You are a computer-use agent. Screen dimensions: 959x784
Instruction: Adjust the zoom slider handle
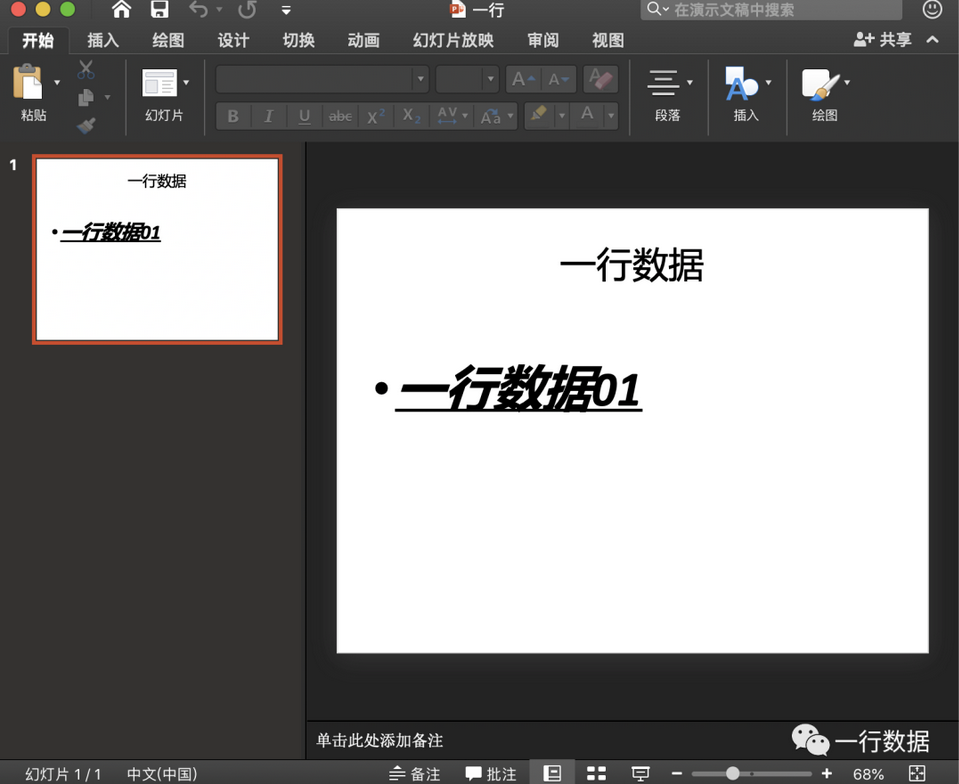point(732,774)
